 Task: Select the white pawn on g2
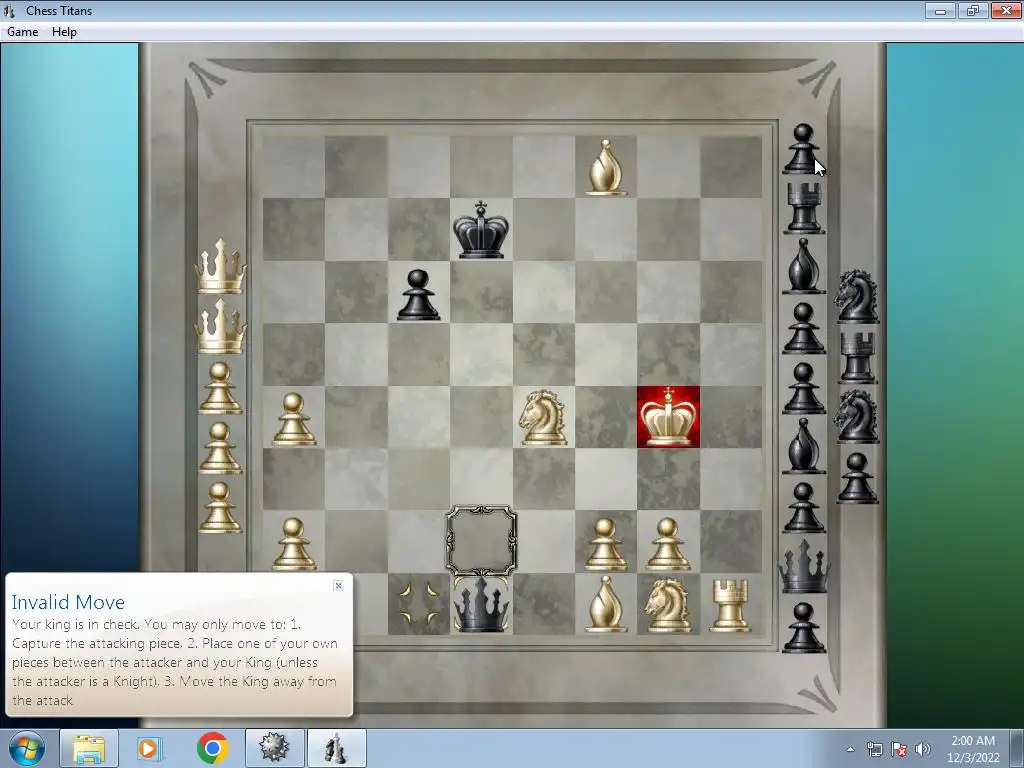click(x=668, y=543)
